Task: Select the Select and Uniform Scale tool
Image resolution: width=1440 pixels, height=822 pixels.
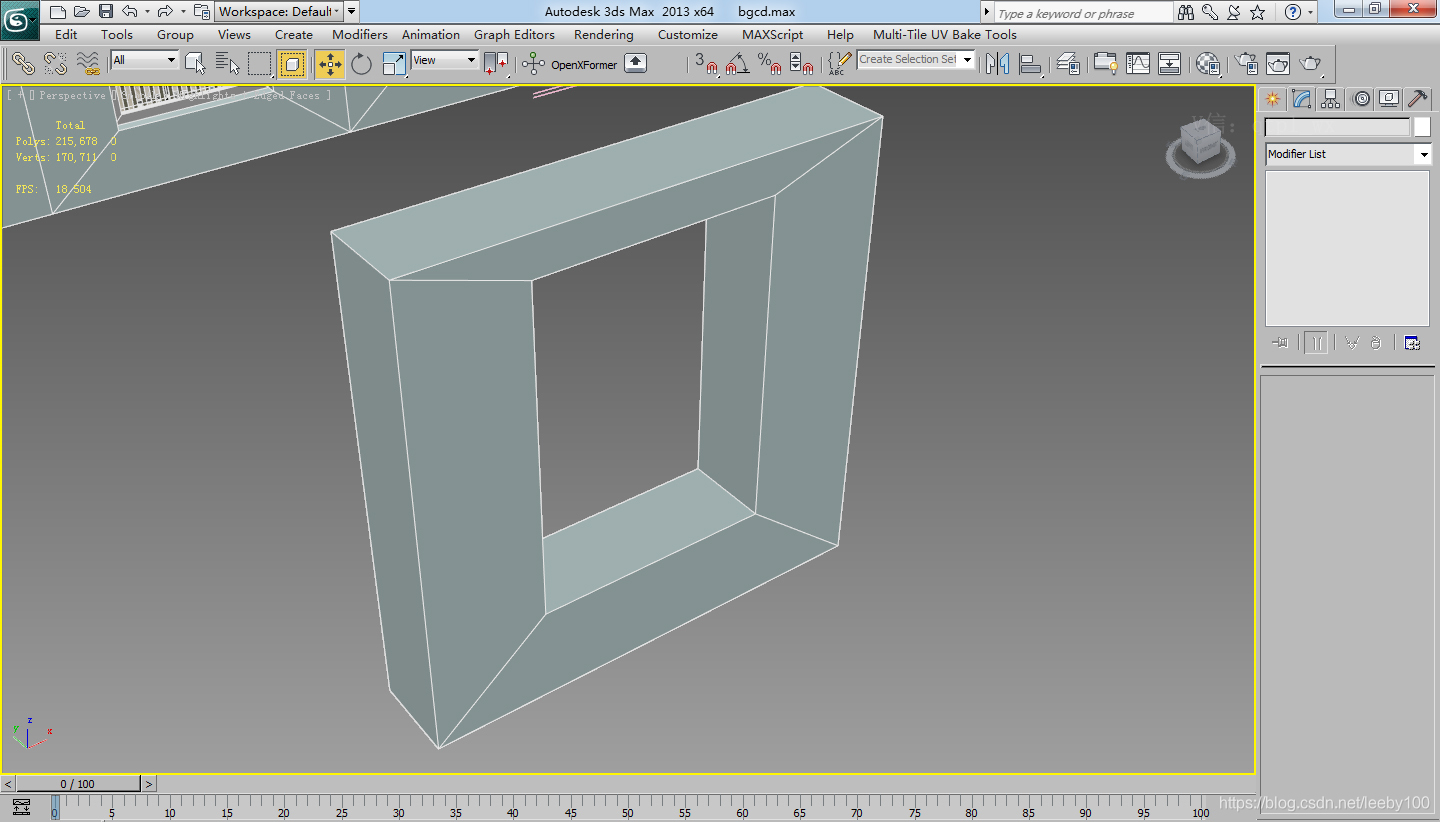Action: coord(395,63)
